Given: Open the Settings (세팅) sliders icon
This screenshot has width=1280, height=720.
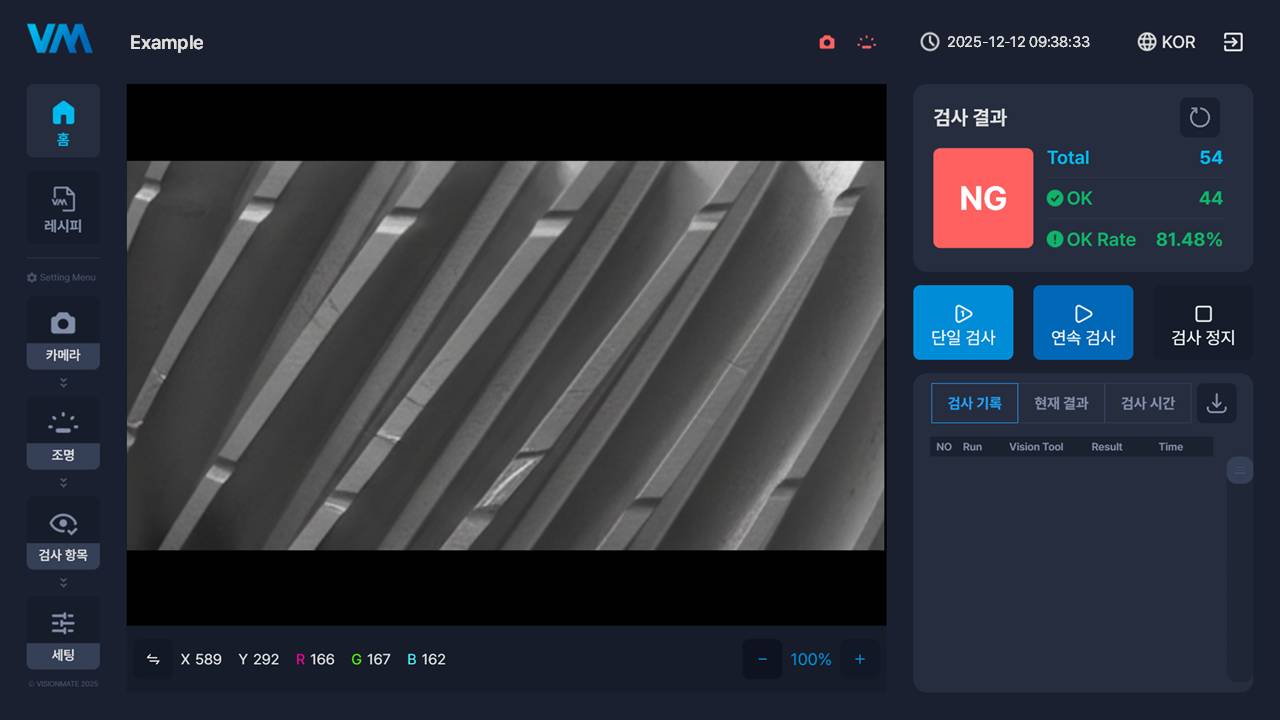Looking at the screenshot, I should point(63,624).
